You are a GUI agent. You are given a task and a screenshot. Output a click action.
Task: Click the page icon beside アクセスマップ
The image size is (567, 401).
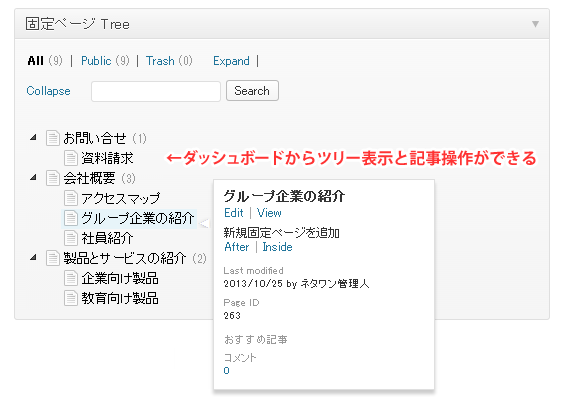click(x=71, y=198)
